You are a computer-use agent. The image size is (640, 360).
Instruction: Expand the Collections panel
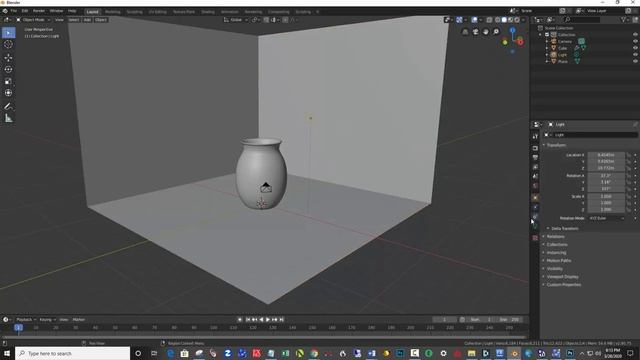click(x=557, y=244)
